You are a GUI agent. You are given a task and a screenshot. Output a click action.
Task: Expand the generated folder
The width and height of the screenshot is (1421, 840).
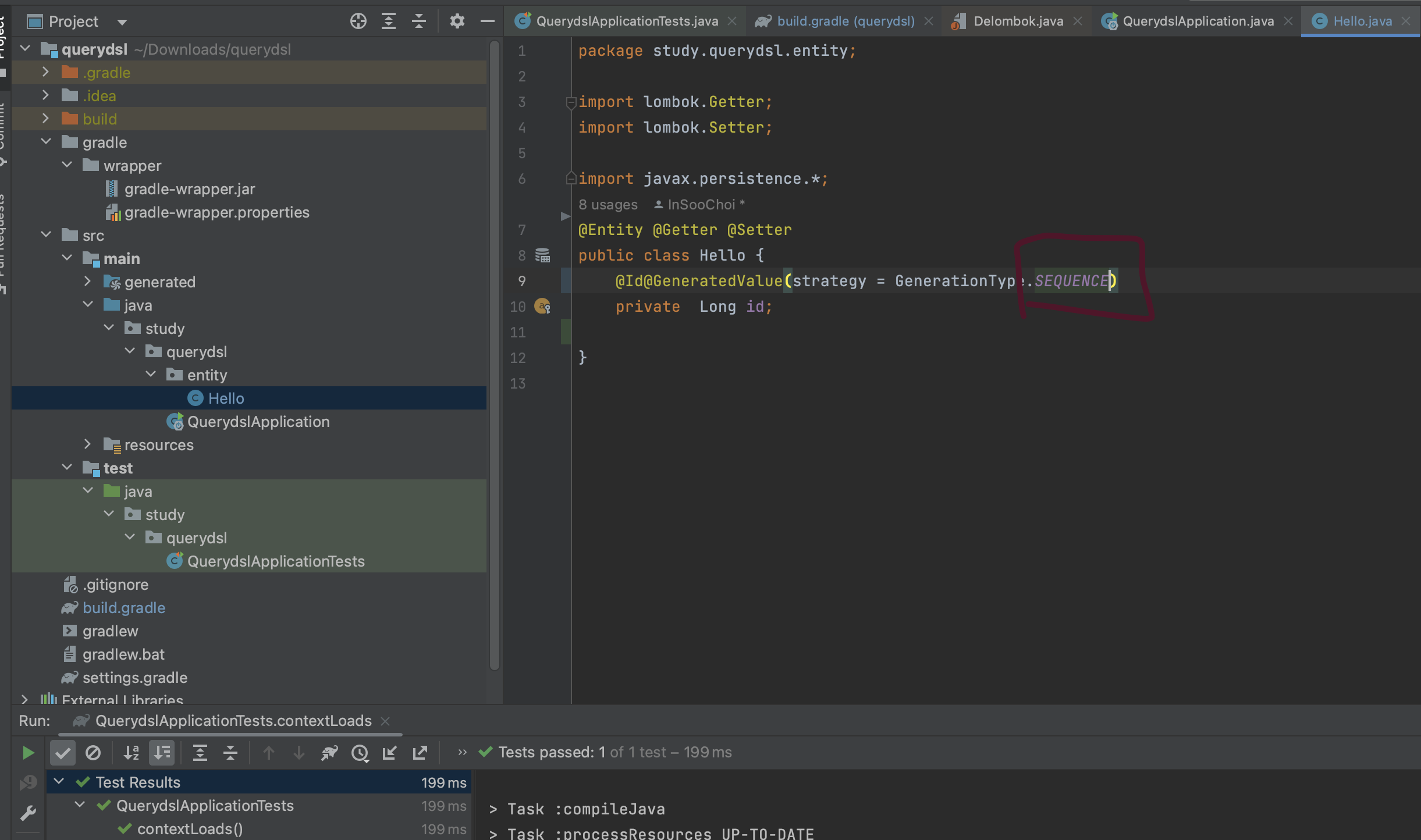coord(87,281)
